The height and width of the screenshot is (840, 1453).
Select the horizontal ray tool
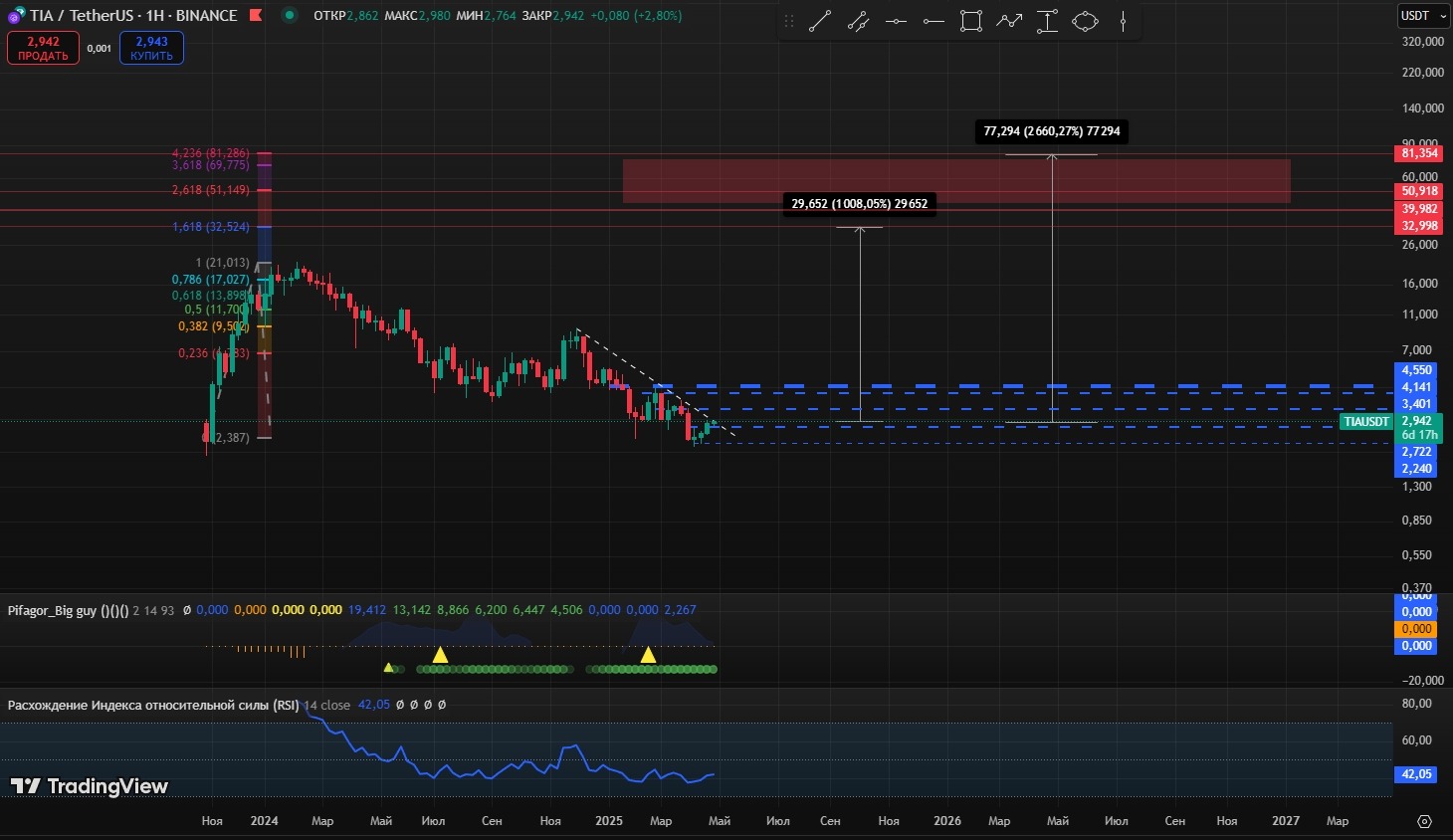[x=934, y=21]
